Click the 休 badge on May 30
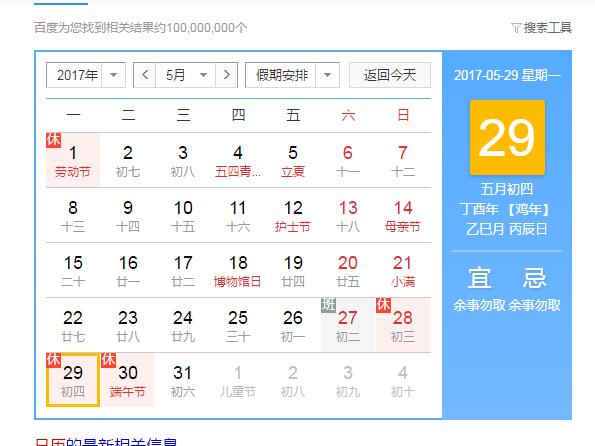The image size is (595, 446). coord(109,360)
